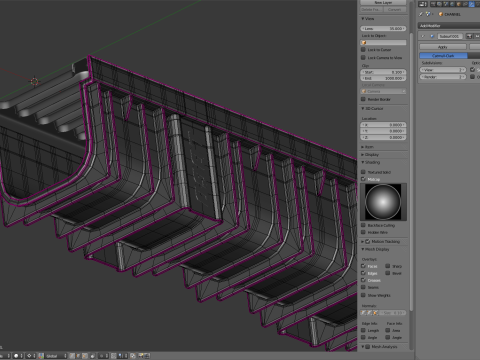Viewport: 480px width, 360px height.
Task: Open the viewport shading mode selector
Action: pos(18,356)
